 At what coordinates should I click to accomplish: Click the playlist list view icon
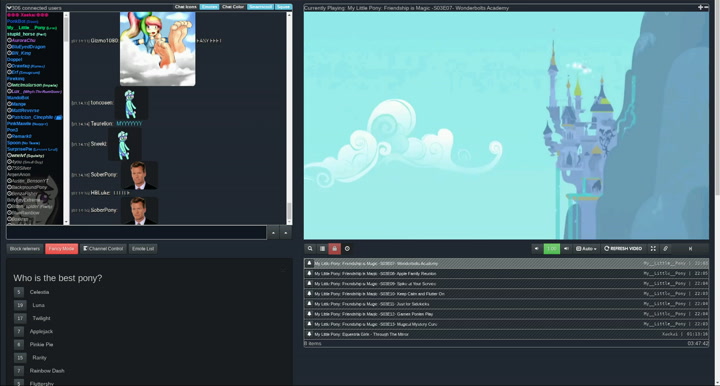pyautogui.click(x=322, y=249)
